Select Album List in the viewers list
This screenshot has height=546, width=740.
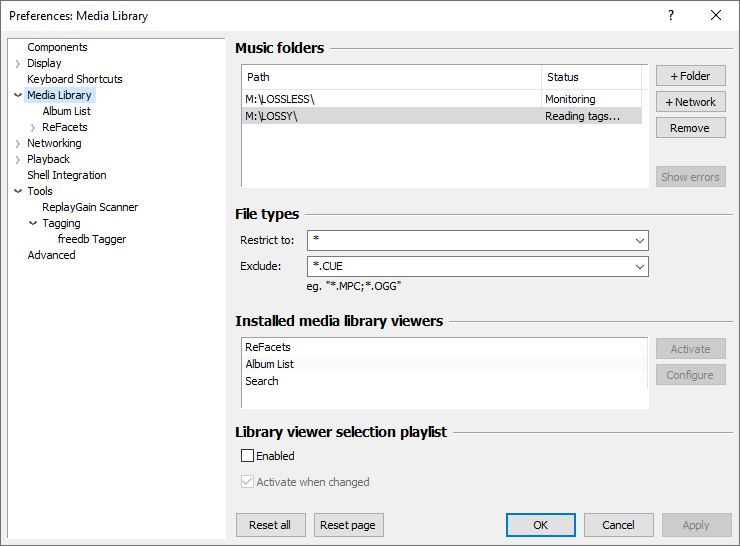[x=269, y=364]
